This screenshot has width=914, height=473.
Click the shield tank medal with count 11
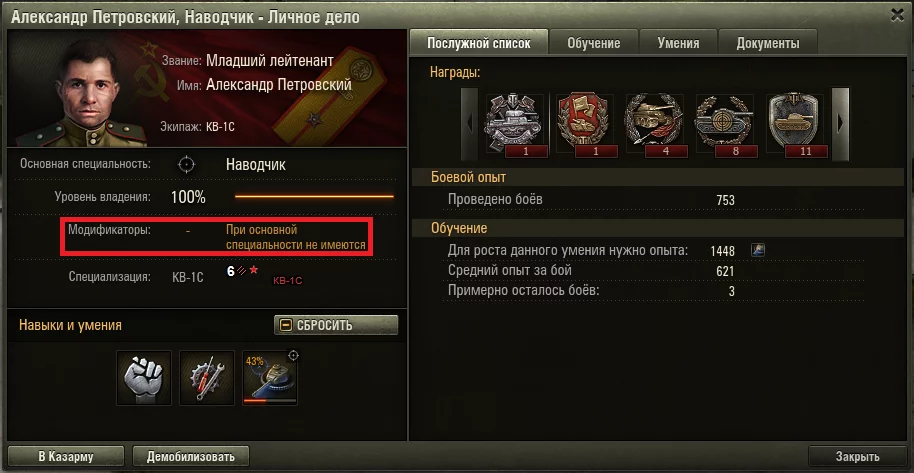point(795,125)
